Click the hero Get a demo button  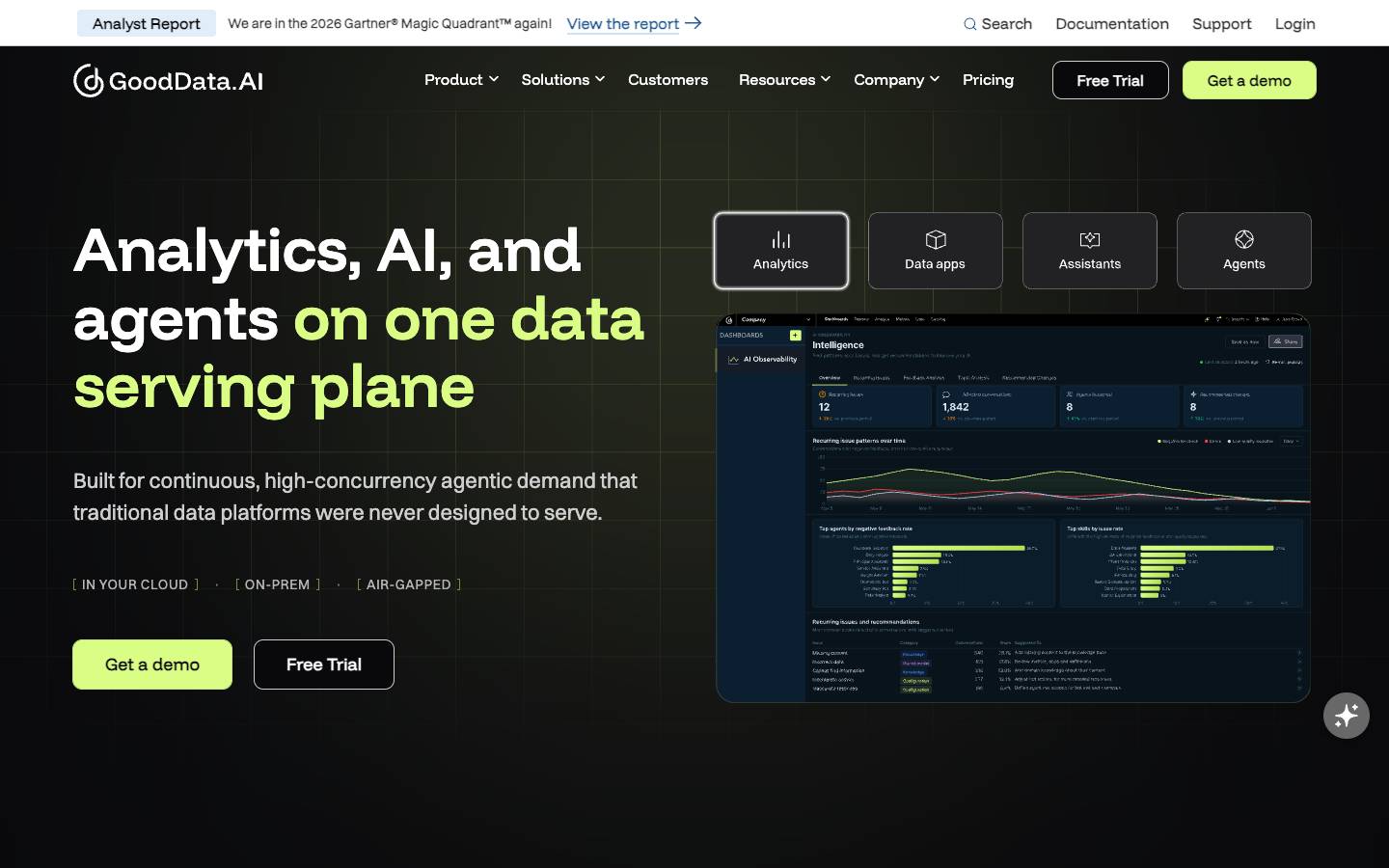click(152, 665)
